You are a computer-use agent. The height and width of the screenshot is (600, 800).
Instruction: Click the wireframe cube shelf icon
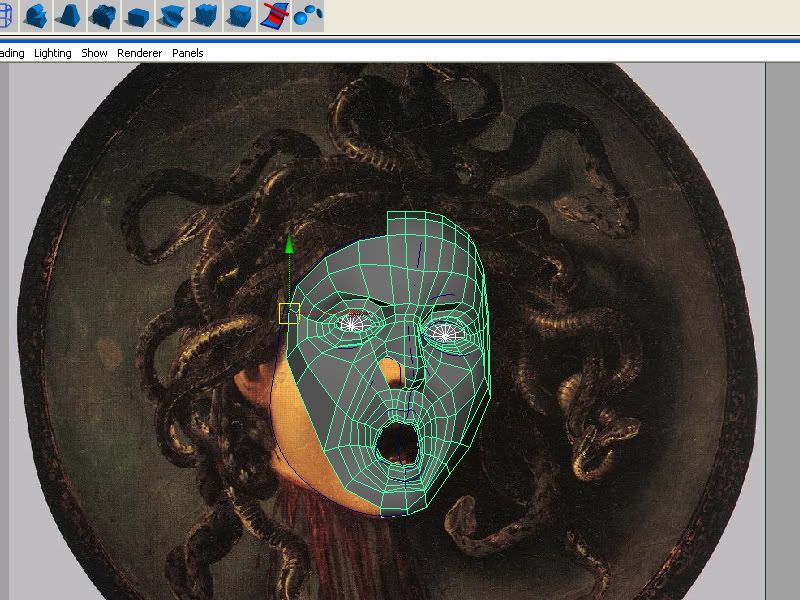(4, 15)
